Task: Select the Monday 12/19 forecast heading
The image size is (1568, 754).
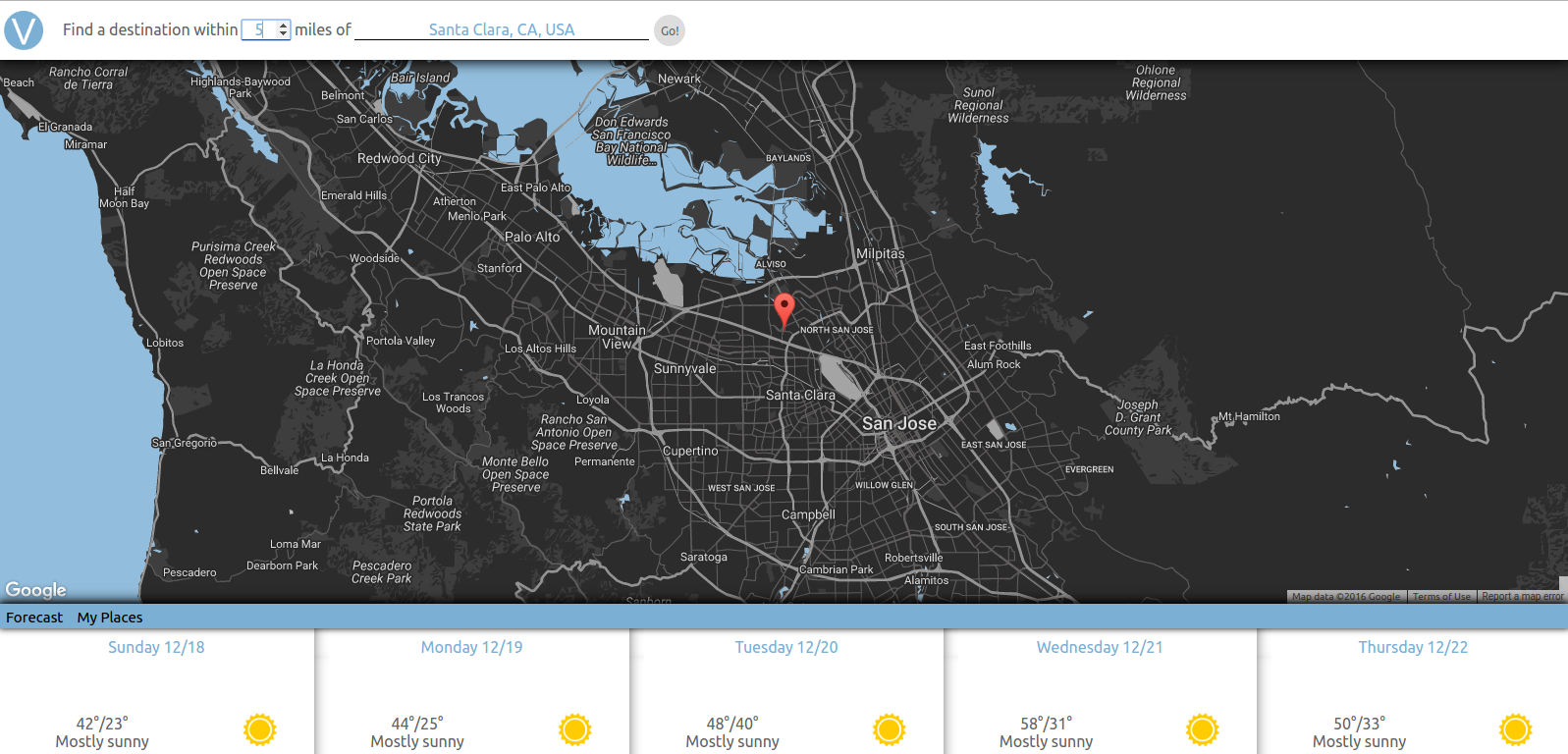Action: coord(471,647)
